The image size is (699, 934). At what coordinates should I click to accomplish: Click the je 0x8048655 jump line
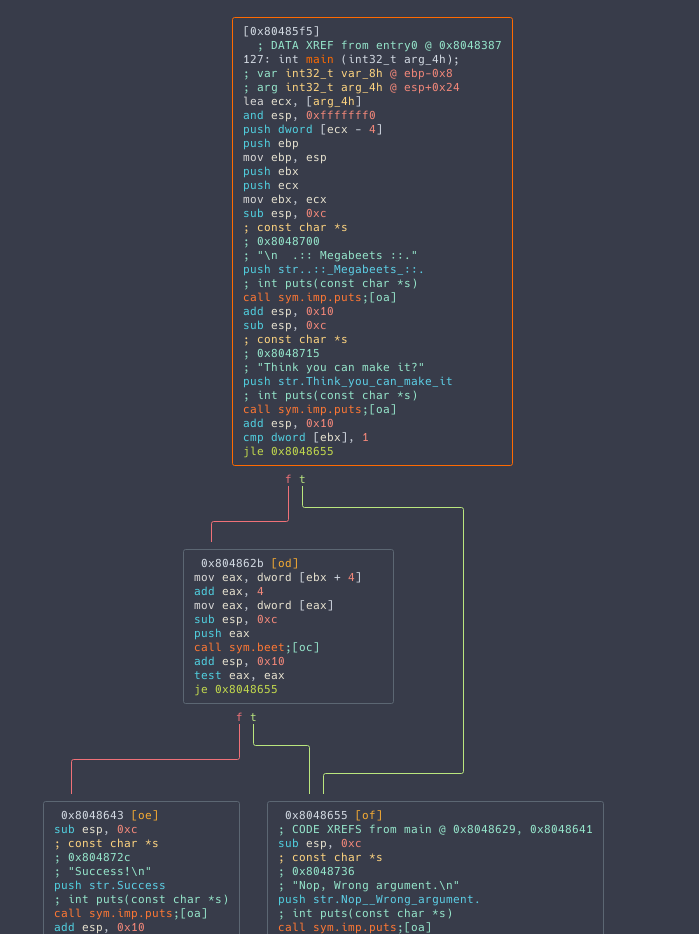pos(236,689)
